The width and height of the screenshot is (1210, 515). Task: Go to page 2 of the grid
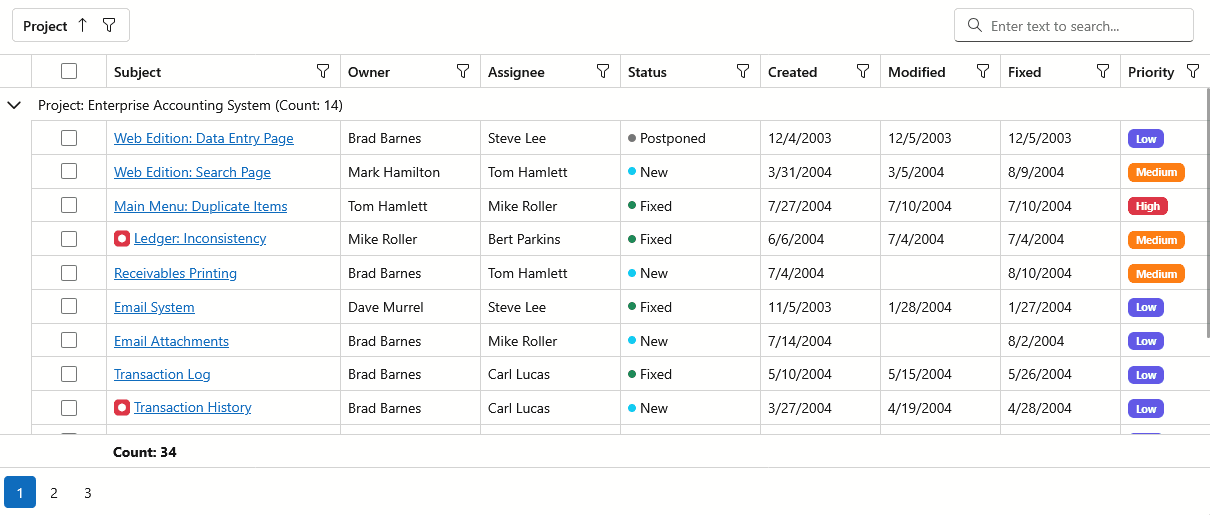tap(54, 492)
